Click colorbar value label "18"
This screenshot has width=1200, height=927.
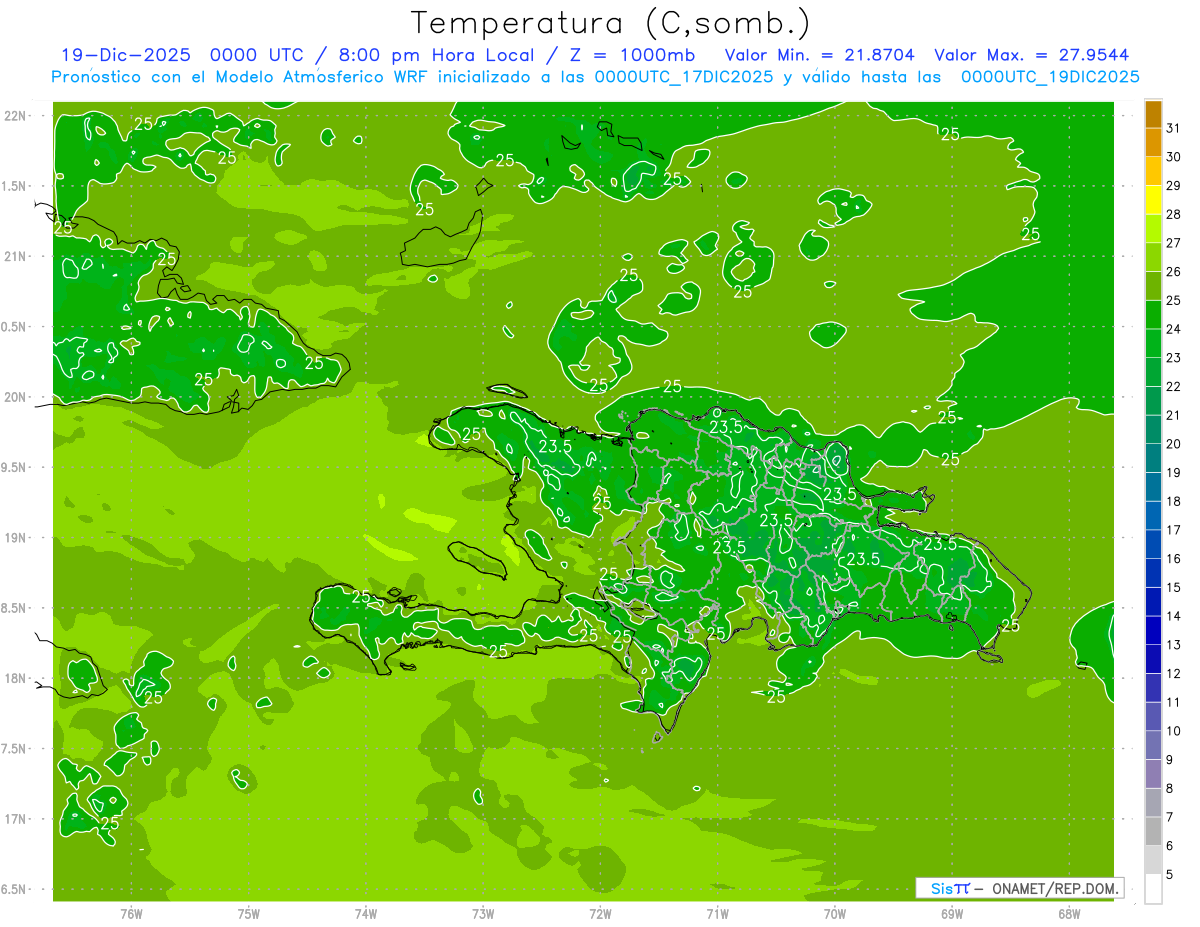pyautogui.click(x=1173, y=501)
